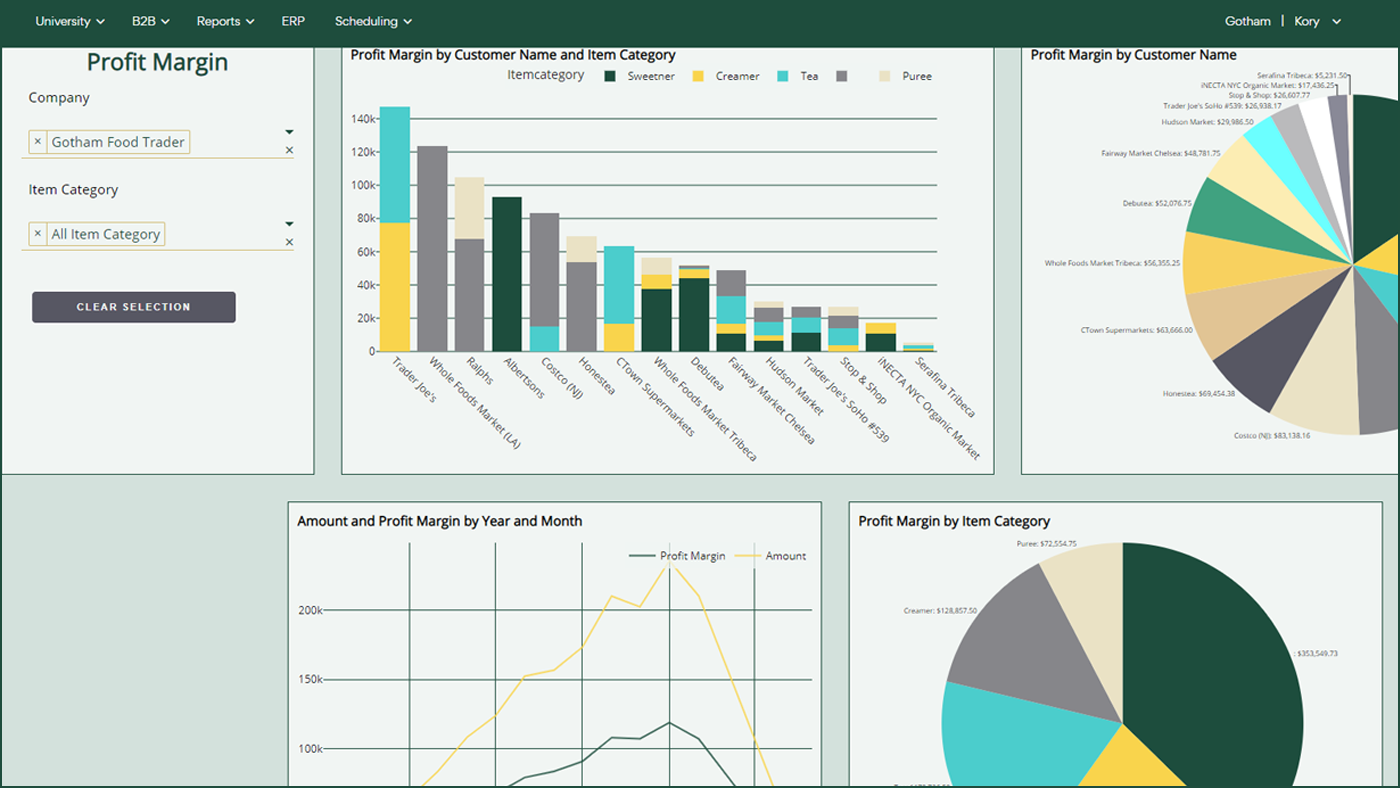The width and height of the screenshot is (1400, 788).
Task: Click the '200k' line chart axis value
Action: click(309, 610)
